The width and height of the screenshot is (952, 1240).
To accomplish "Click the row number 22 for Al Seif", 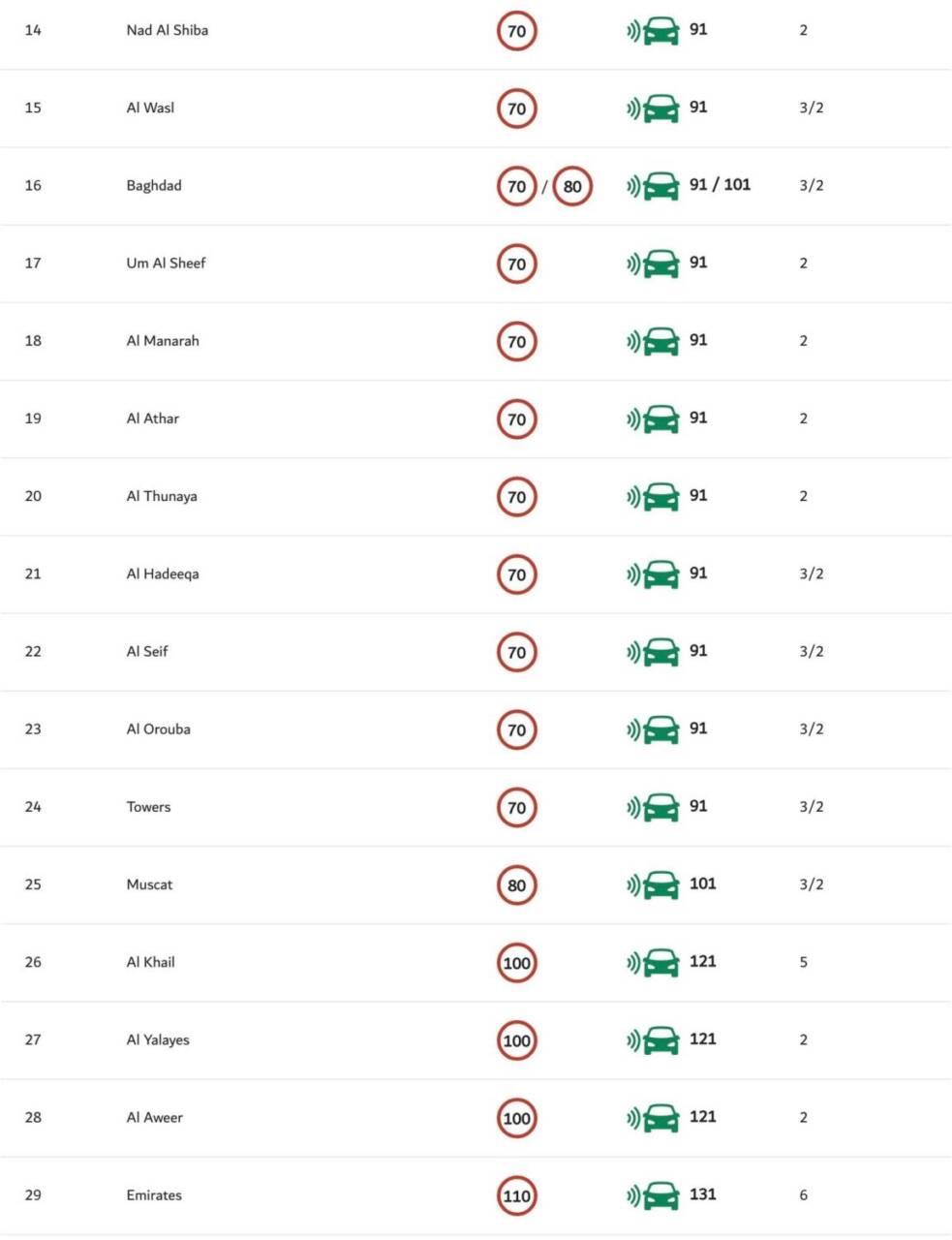I will [33, 651].
